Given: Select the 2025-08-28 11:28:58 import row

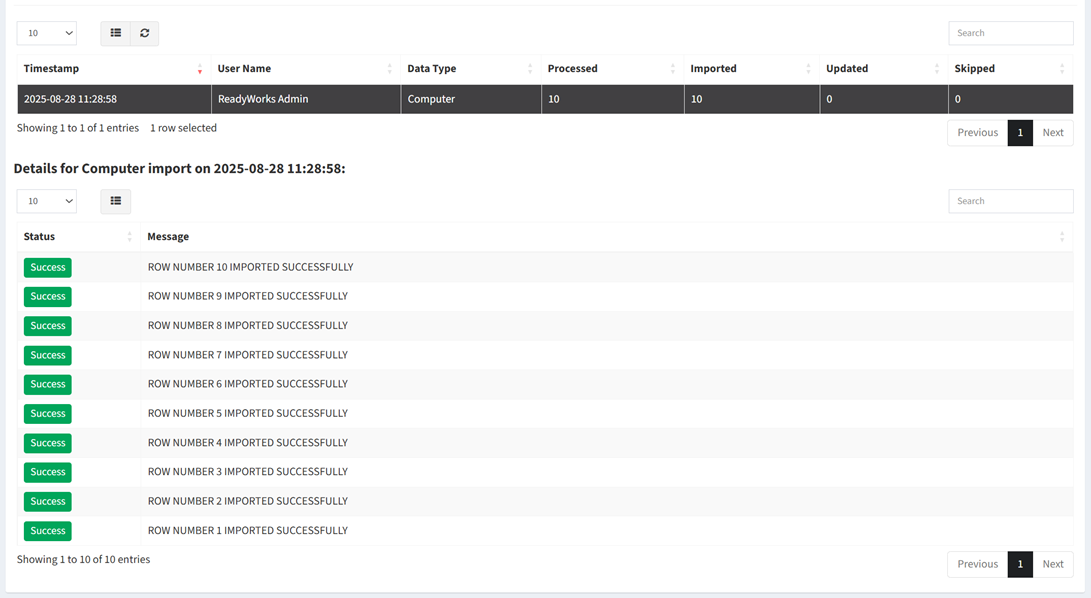Looking at the screenshot, I should [545, 99].
